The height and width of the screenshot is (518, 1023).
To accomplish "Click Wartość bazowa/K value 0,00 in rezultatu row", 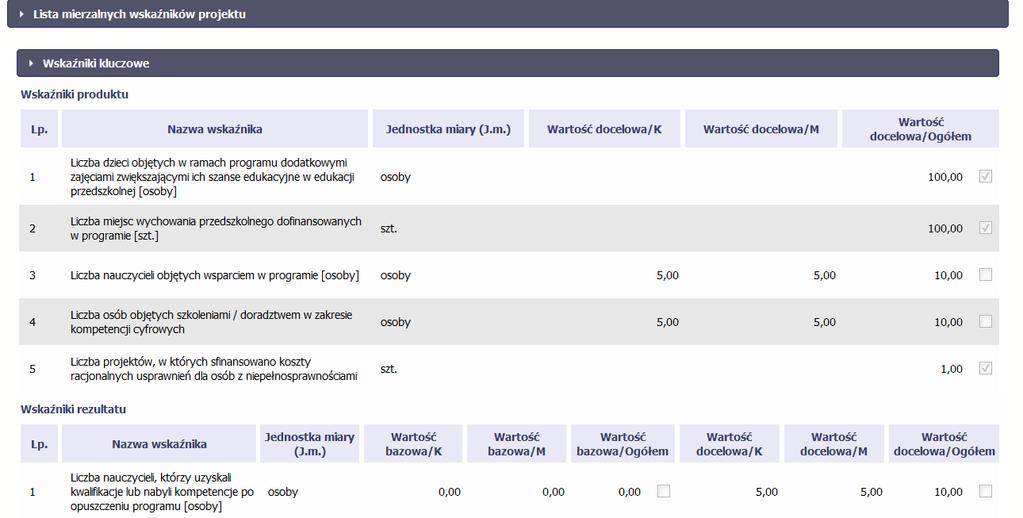I will point(450,492).
